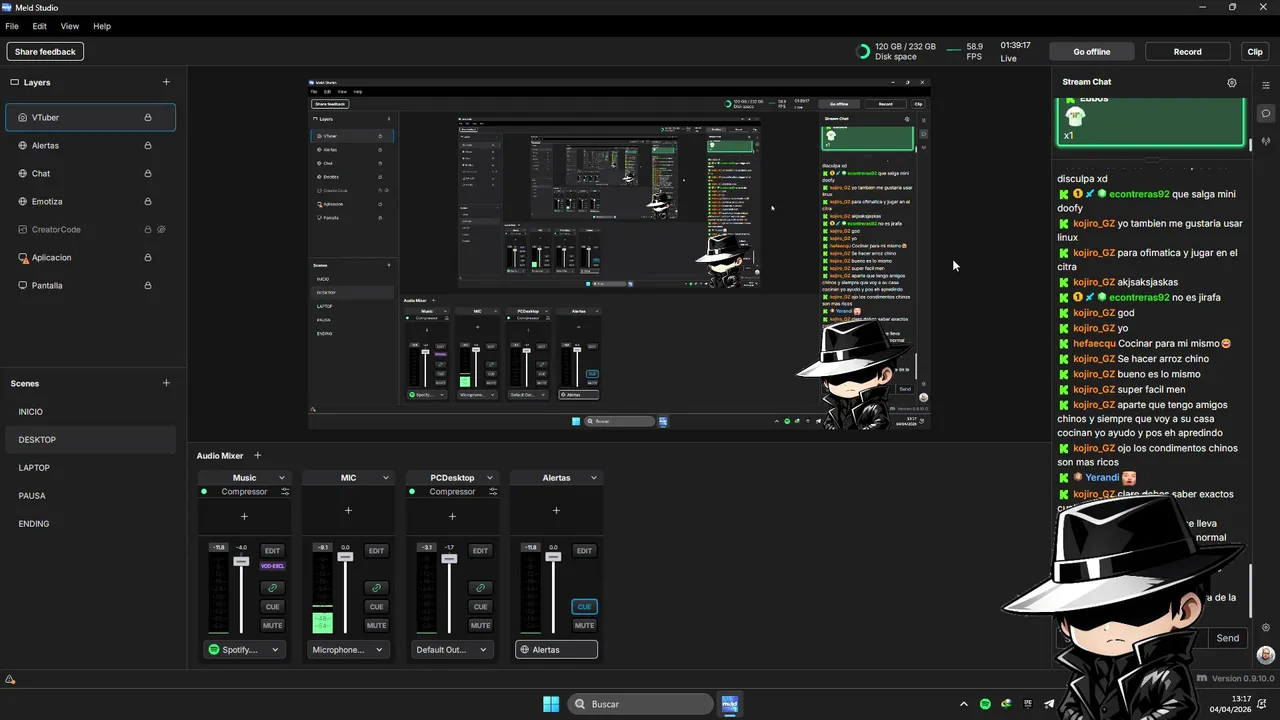This screenshot has height=720, width=1280.
Task: Toggle lock on the Emotiza layer
Action: pyautogui.click(x=148, y=201)
